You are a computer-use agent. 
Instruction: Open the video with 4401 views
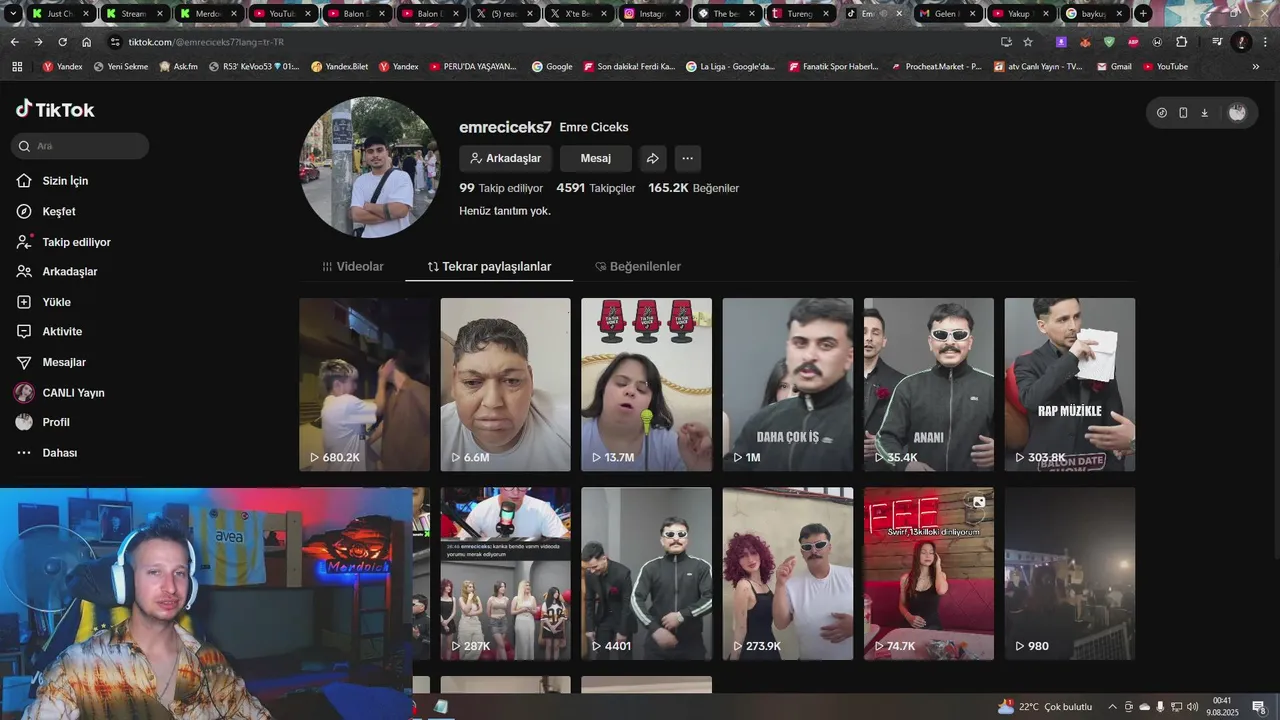(647, 573)
